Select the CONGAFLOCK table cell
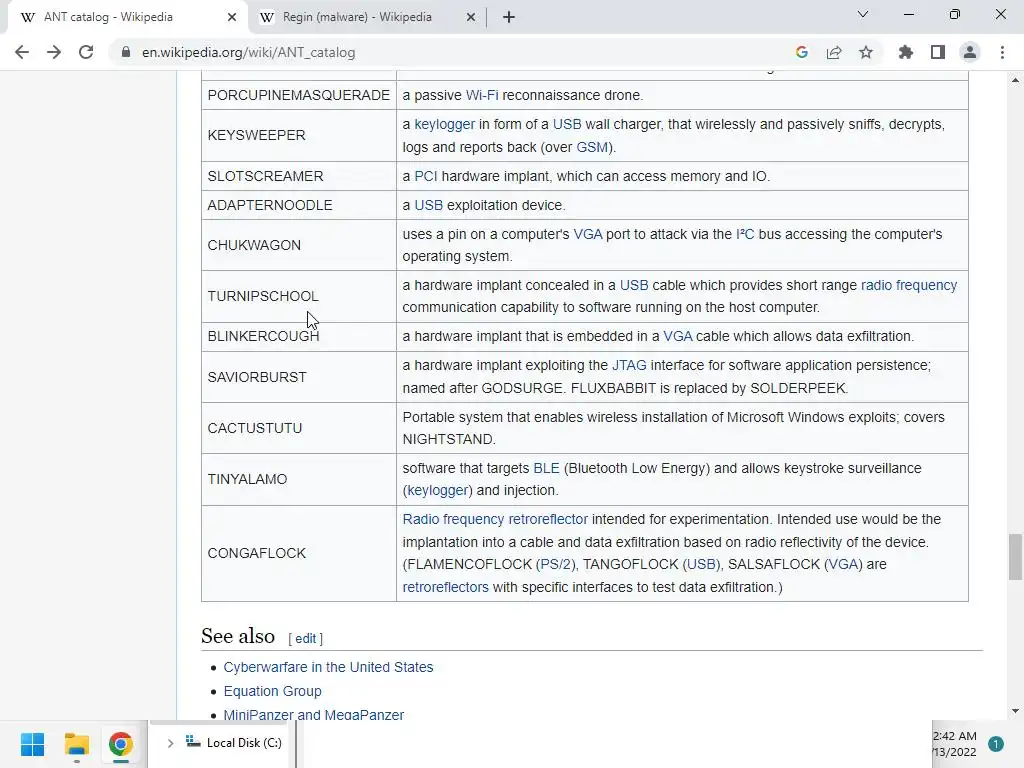The image size is (1024, 768). tap(299, 553)
